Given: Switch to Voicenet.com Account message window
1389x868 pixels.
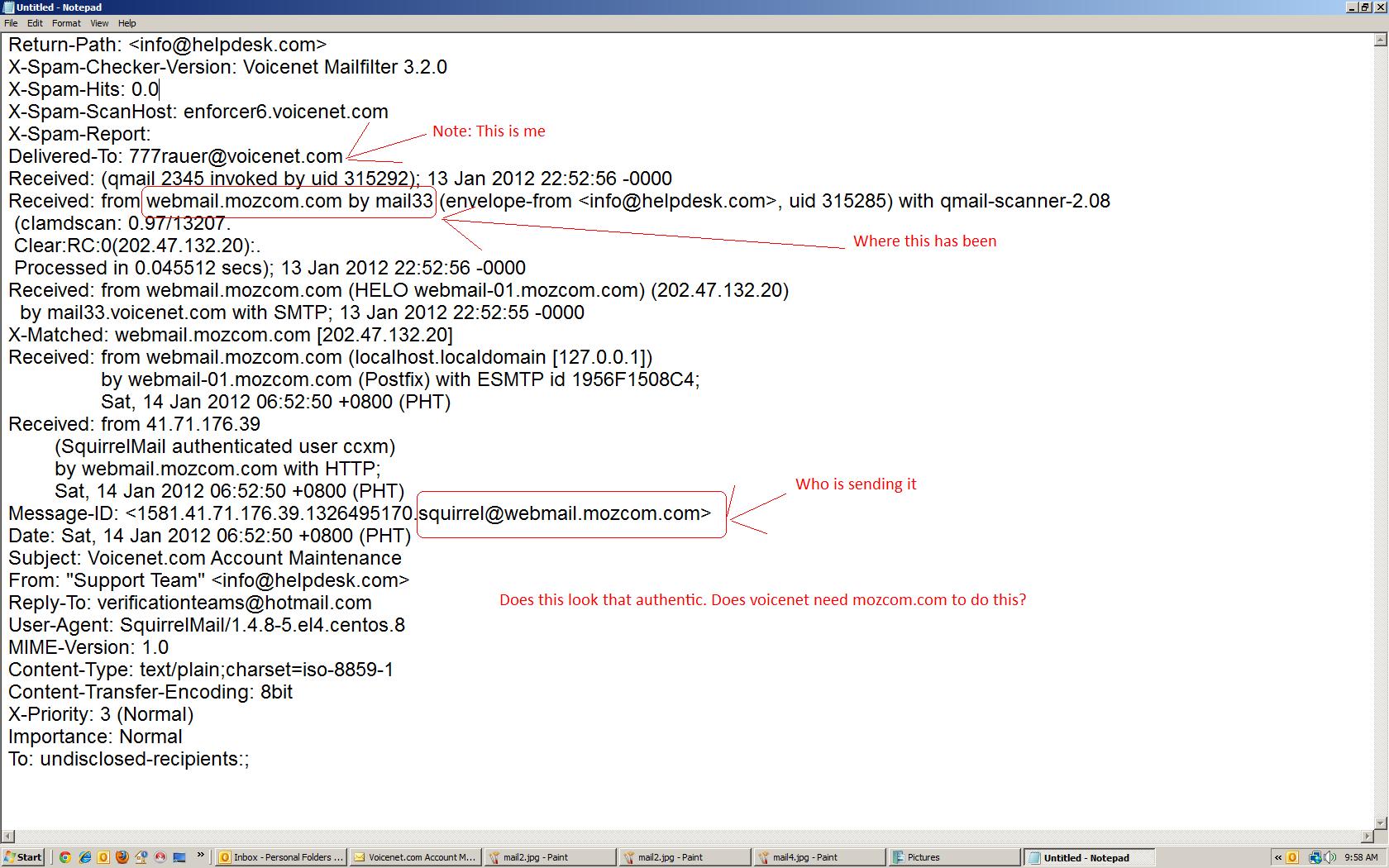Looking at the screenshot, I should (x=416, y=857).
